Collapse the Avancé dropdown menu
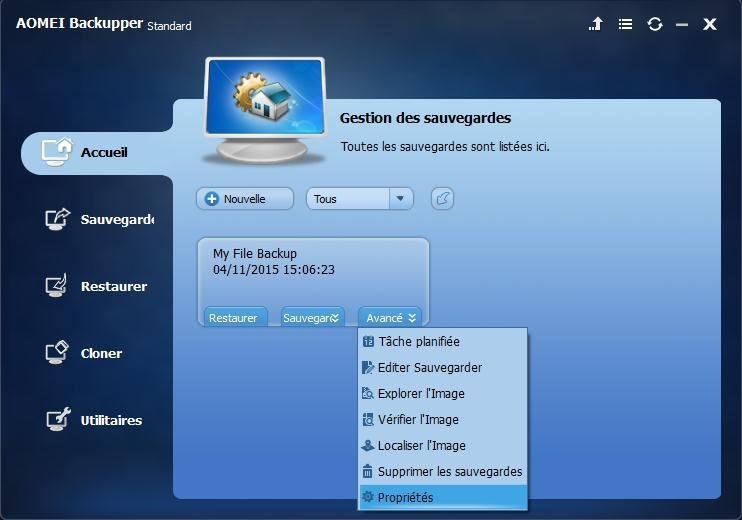Viewport: 742px width, 520px height. coord(389,317)
